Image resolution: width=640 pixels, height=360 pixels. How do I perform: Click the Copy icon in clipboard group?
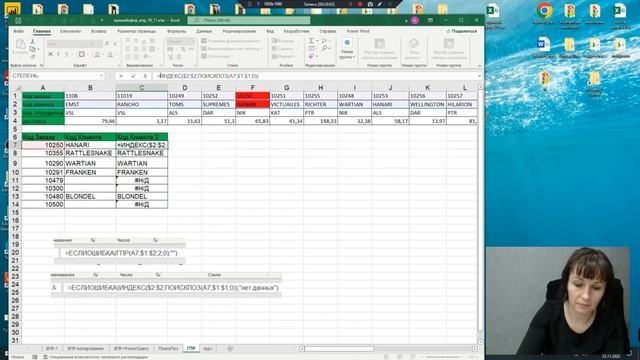point(33,49)
